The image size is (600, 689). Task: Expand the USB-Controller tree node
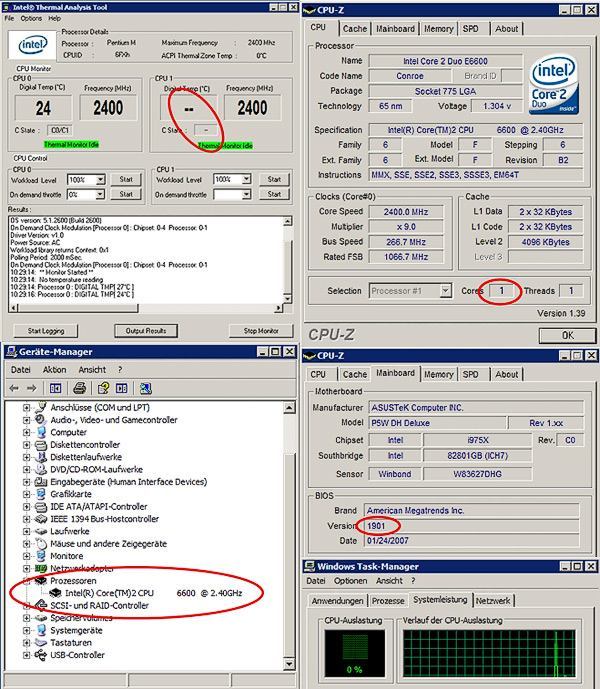pyautogui.click(x=26, y=655)
